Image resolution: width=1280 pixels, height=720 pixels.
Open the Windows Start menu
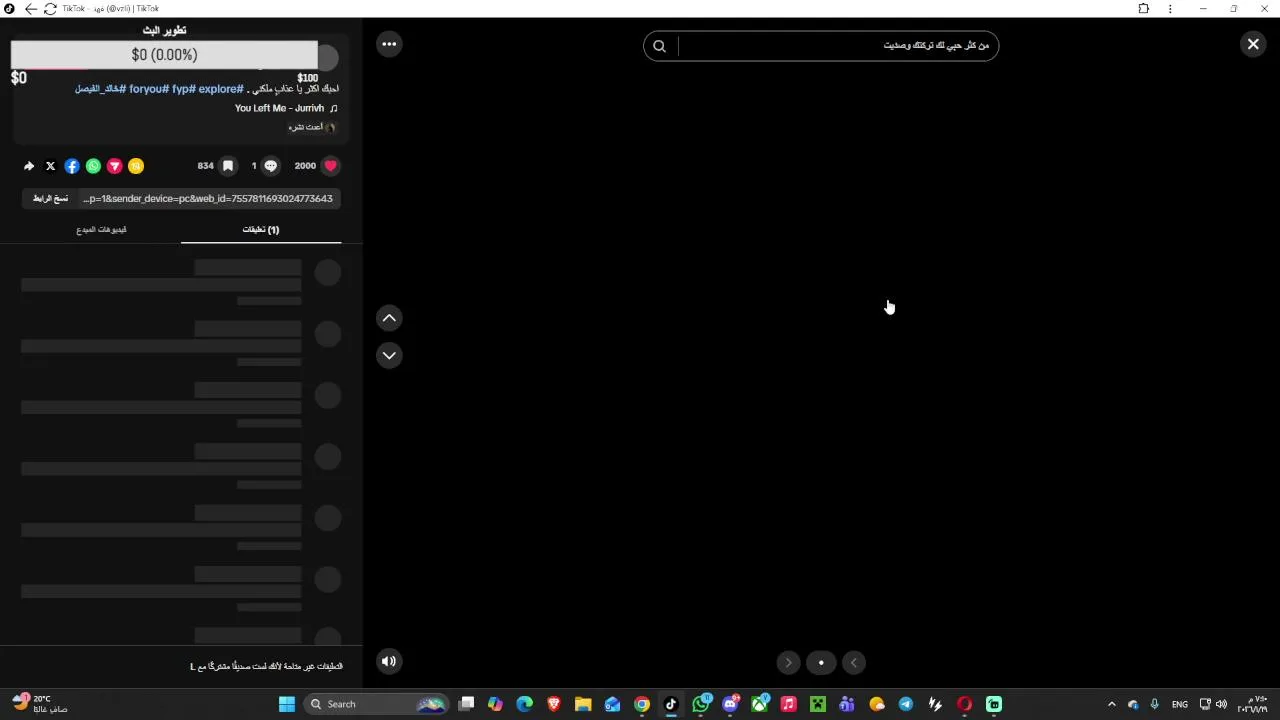[287, 704]
